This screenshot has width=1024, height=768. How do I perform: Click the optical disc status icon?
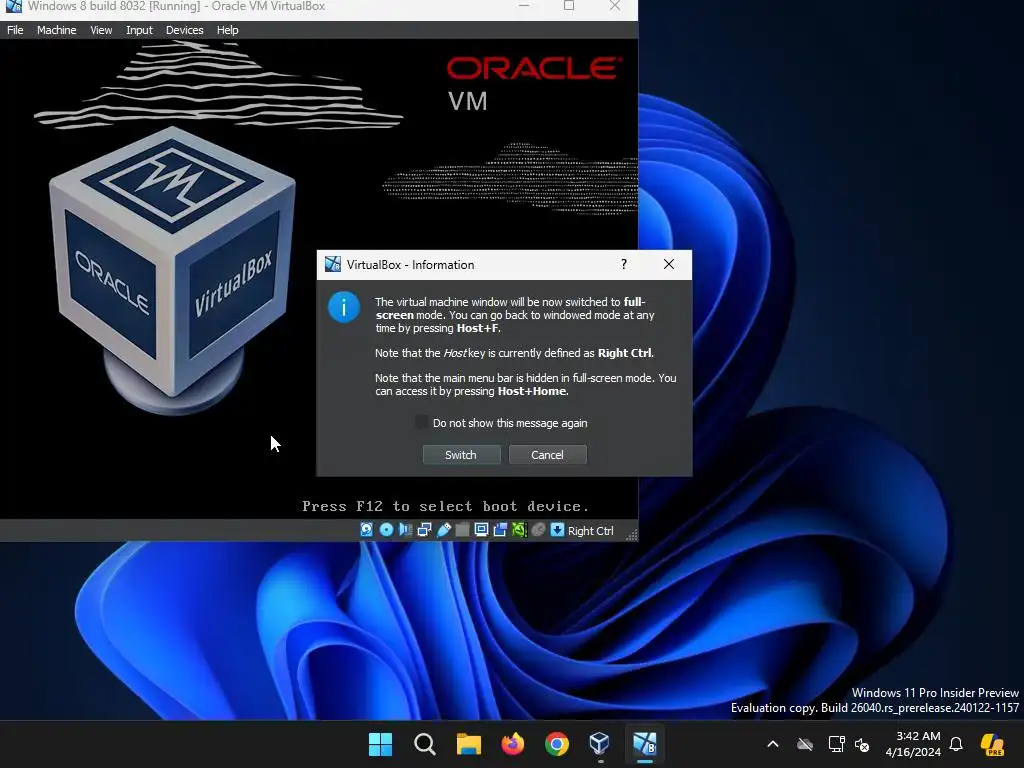(x=386, y=530)
